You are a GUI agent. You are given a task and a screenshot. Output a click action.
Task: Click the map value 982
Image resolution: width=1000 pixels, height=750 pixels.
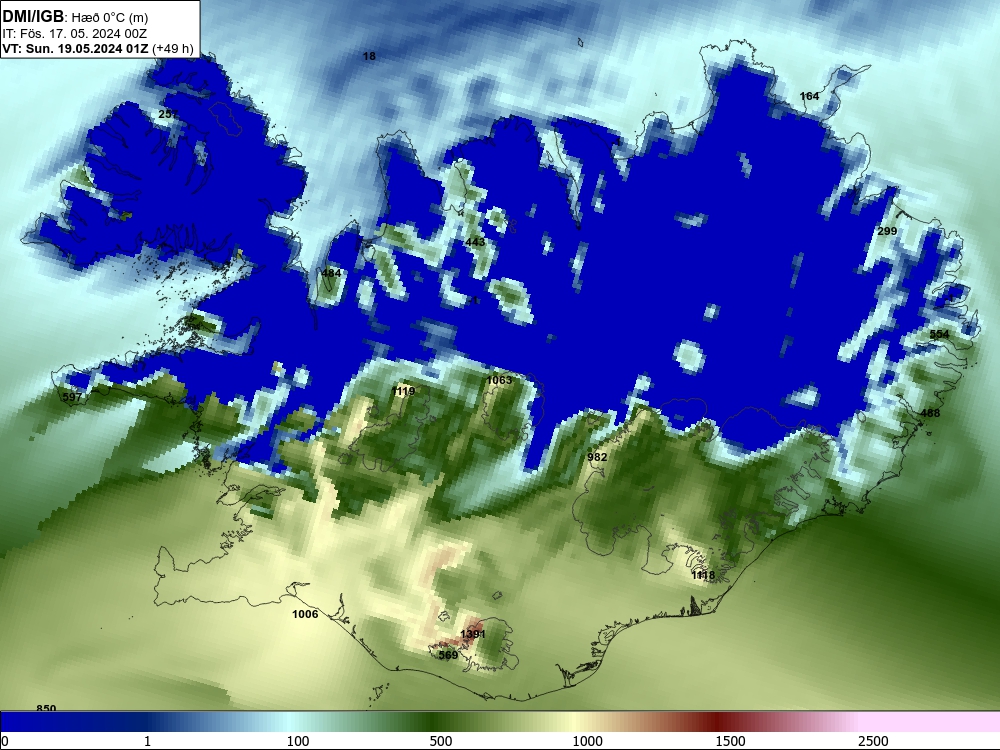597,457
